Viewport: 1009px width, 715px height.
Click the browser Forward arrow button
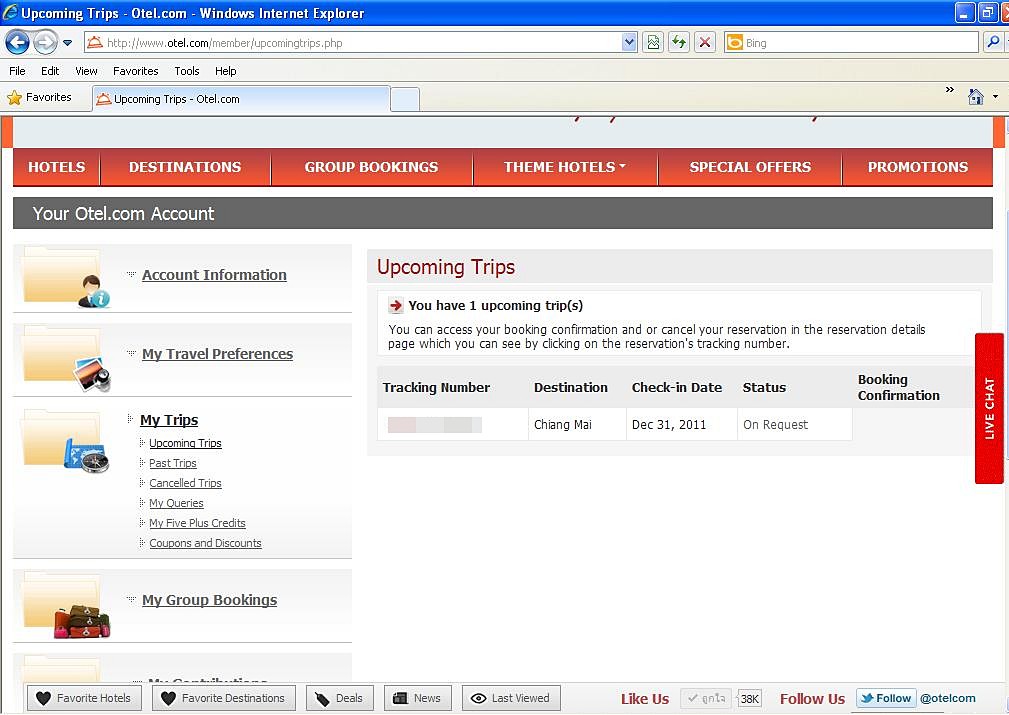[x=45, y=43]
